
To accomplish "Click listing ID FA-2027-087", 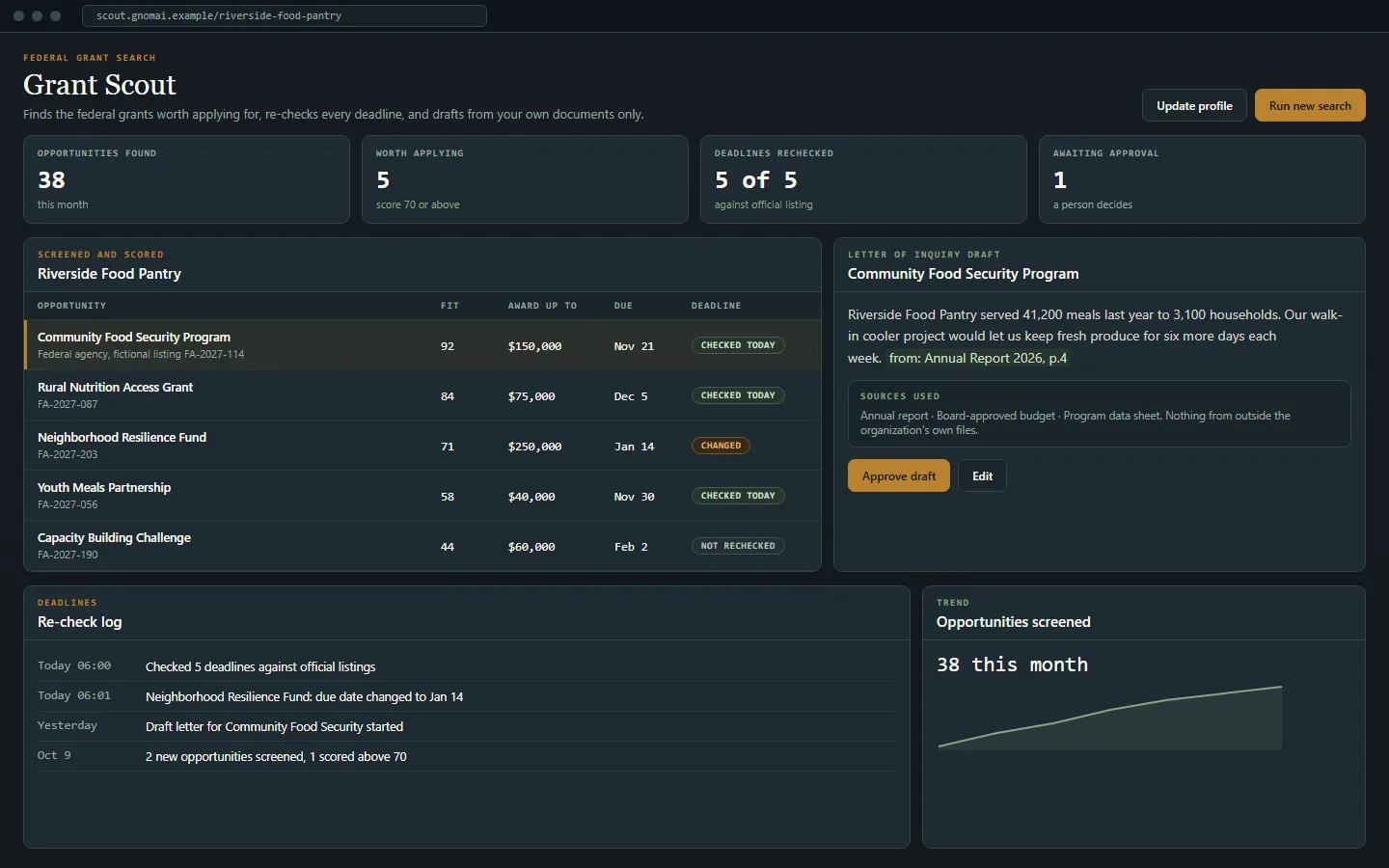I will tap(68, 404).
